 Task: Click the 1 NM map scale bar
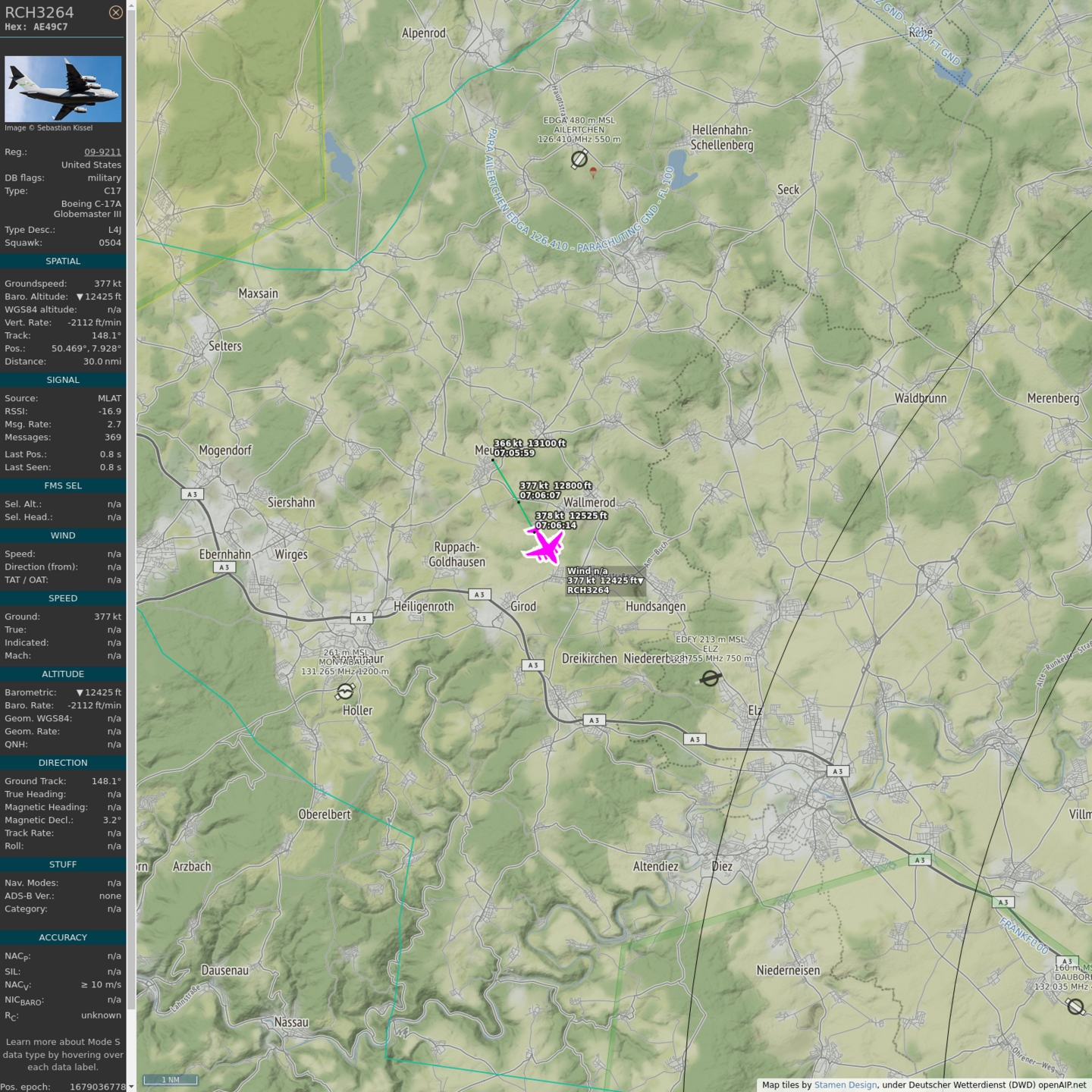point(170,1080)
